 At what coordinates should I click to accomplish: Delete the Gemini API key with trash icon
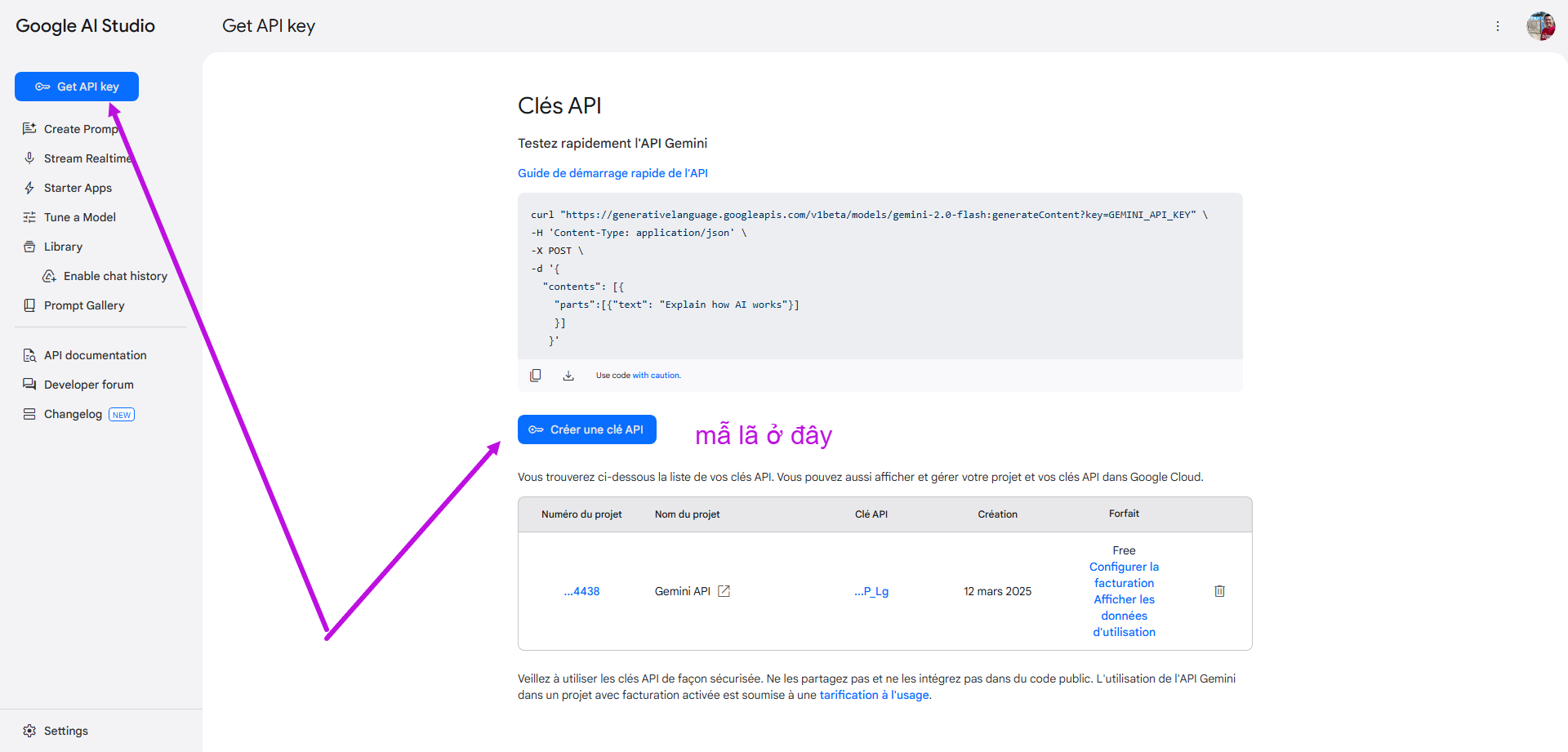pyautogui.click(x=1219, y=591)
